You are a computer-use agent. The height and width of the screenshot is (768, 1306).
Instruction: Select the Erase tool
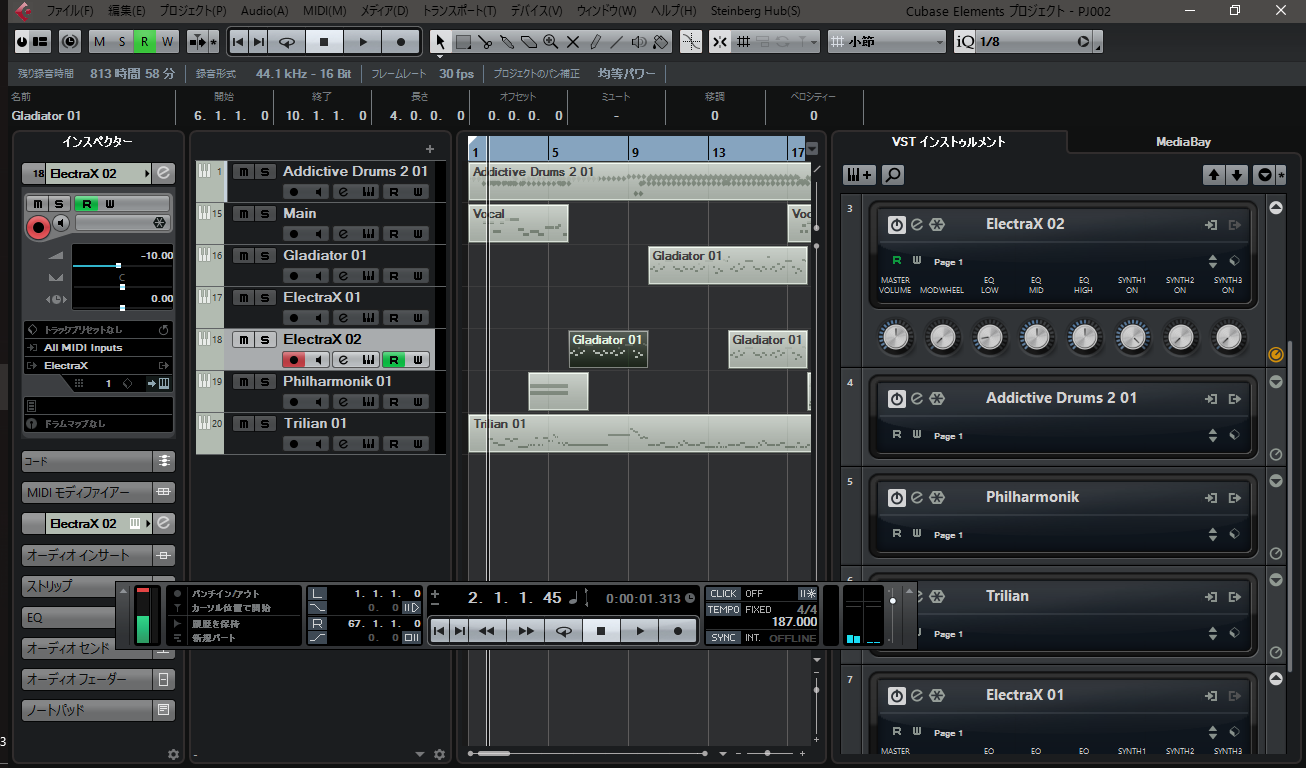[x=529, y=42]
